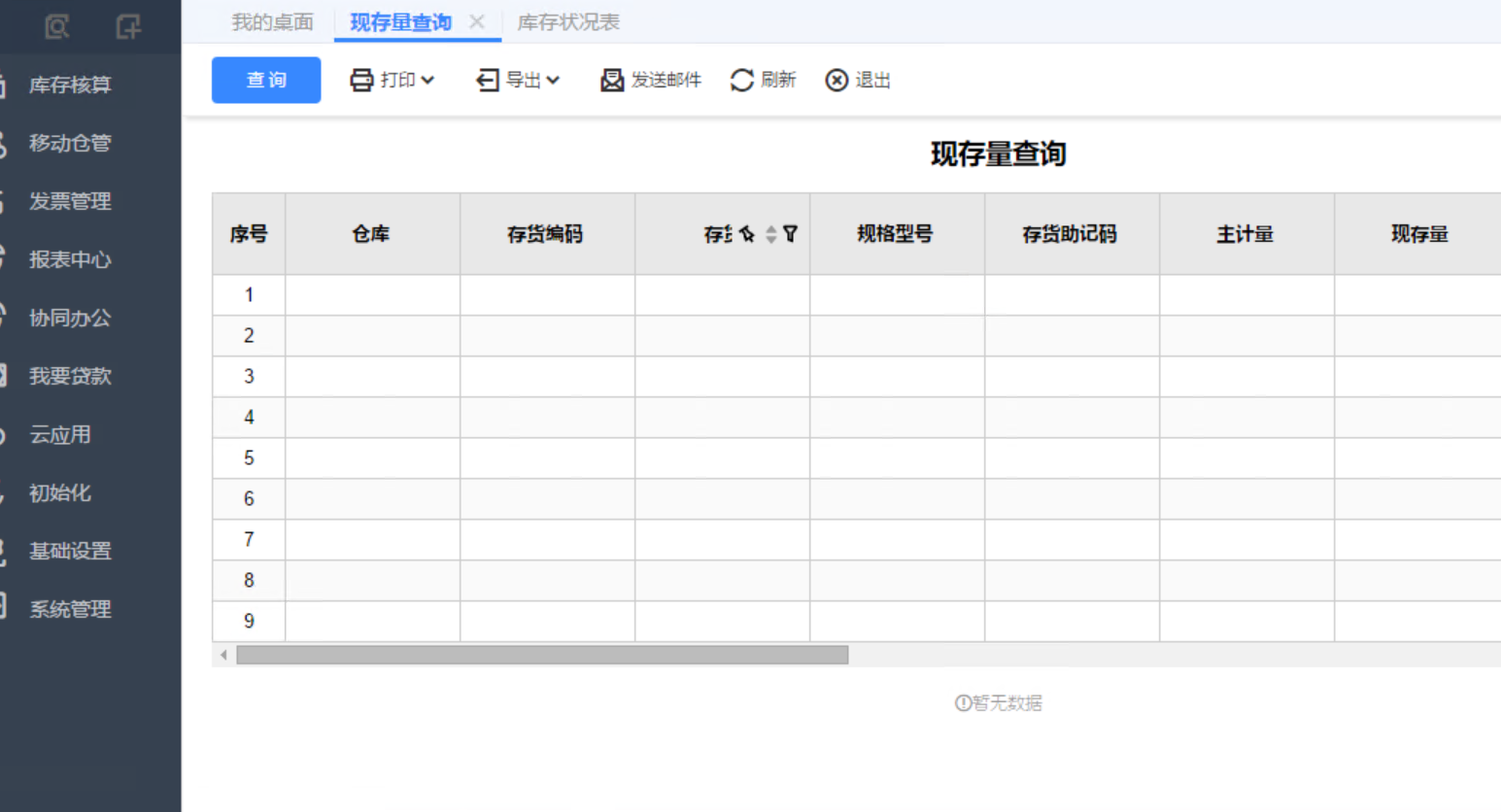The image size is (1501, 812).
Task: Click the 退出 label
Action: point(872,80)
